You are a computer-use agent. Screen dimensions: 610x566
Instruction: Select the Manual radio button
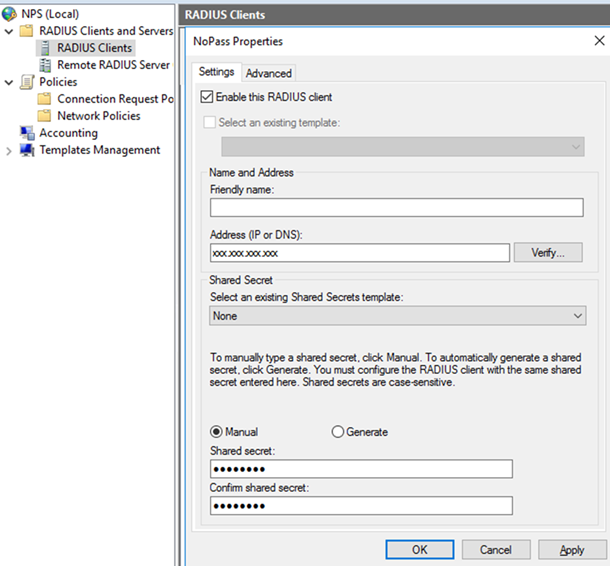pos(216,432)
